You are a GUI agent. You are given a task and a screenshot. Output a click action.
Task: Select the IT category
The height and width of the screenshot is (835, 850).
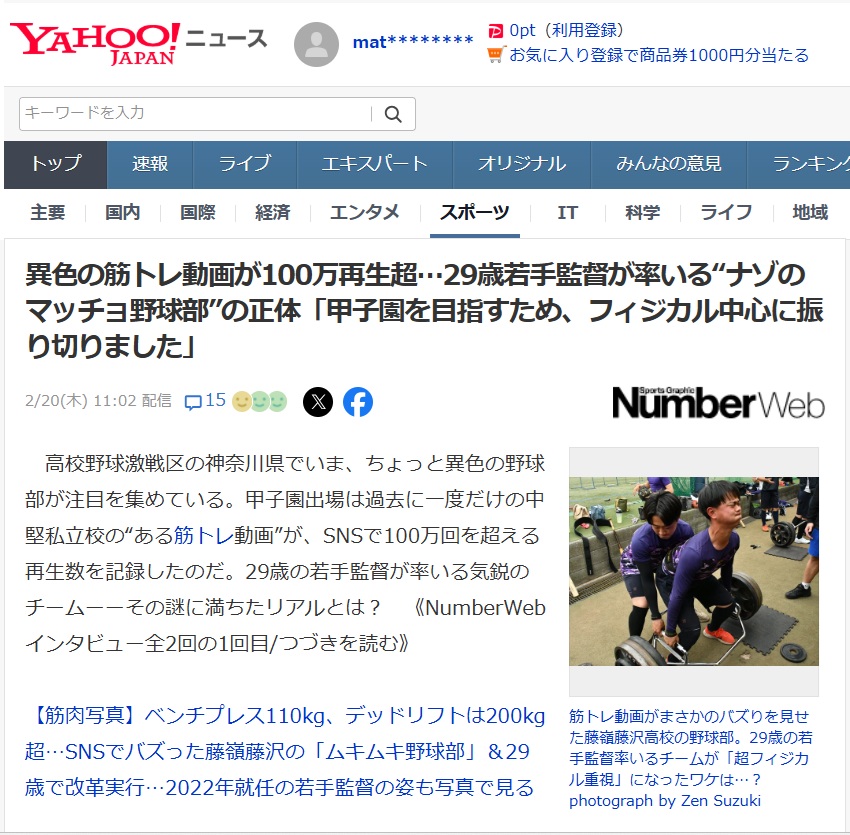[x=567, y=212]
